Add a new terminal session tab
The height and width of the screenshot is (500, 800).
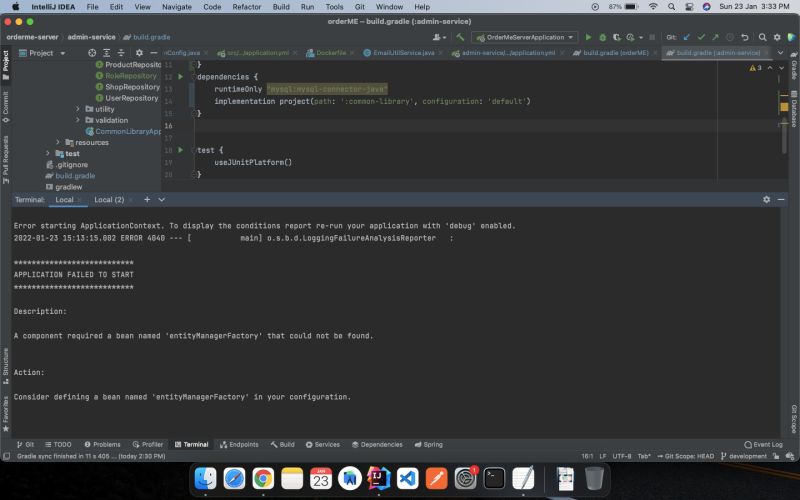coord(147,199)
